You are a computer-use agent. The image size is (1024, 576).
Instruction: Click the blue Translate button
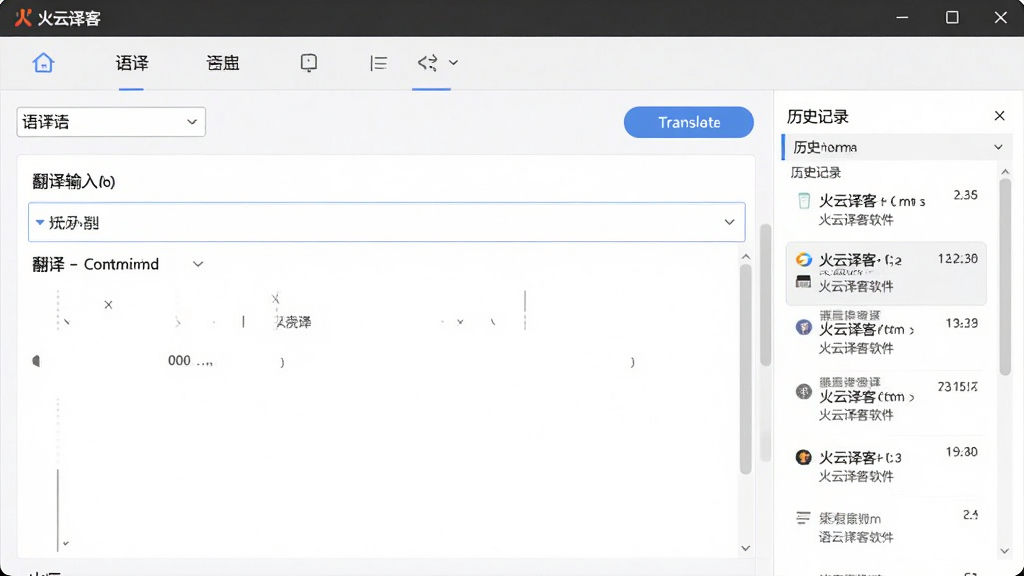point(688,122)
